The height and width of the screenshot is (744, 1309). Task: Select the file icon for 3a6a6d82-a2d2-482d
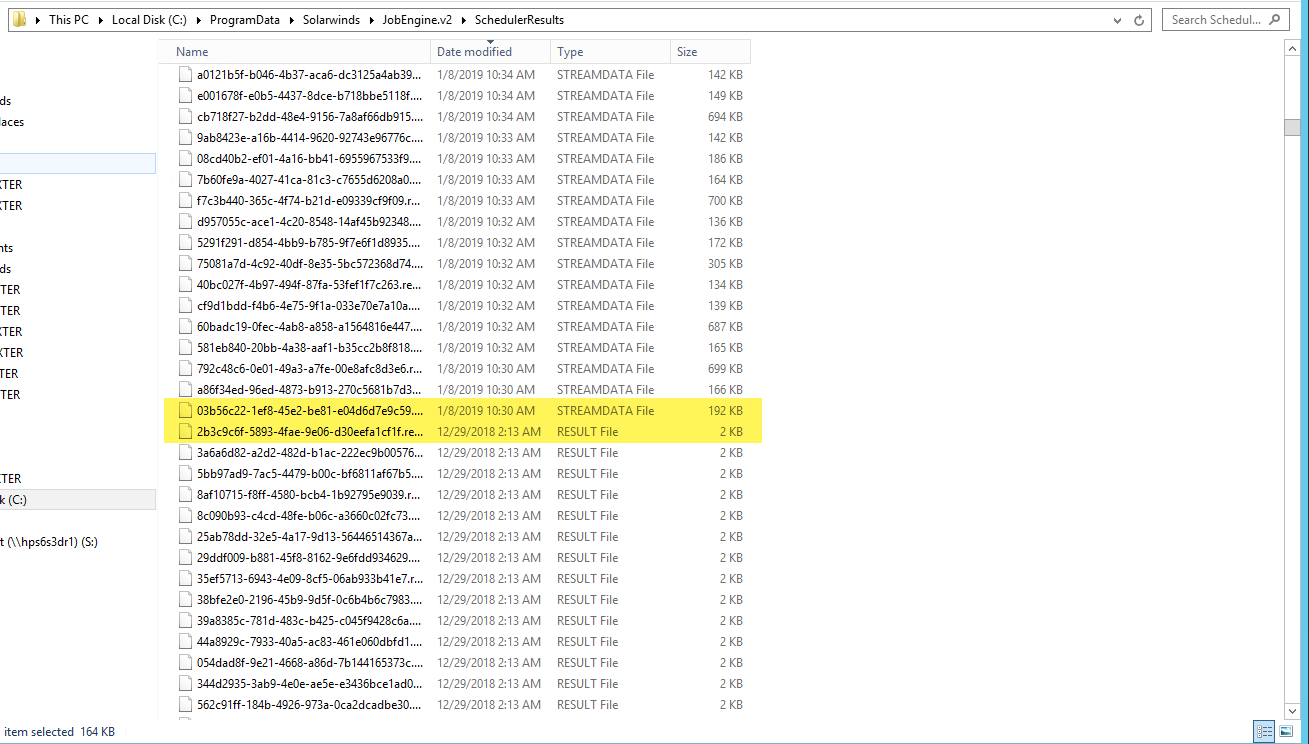click(x=185, y=452)
